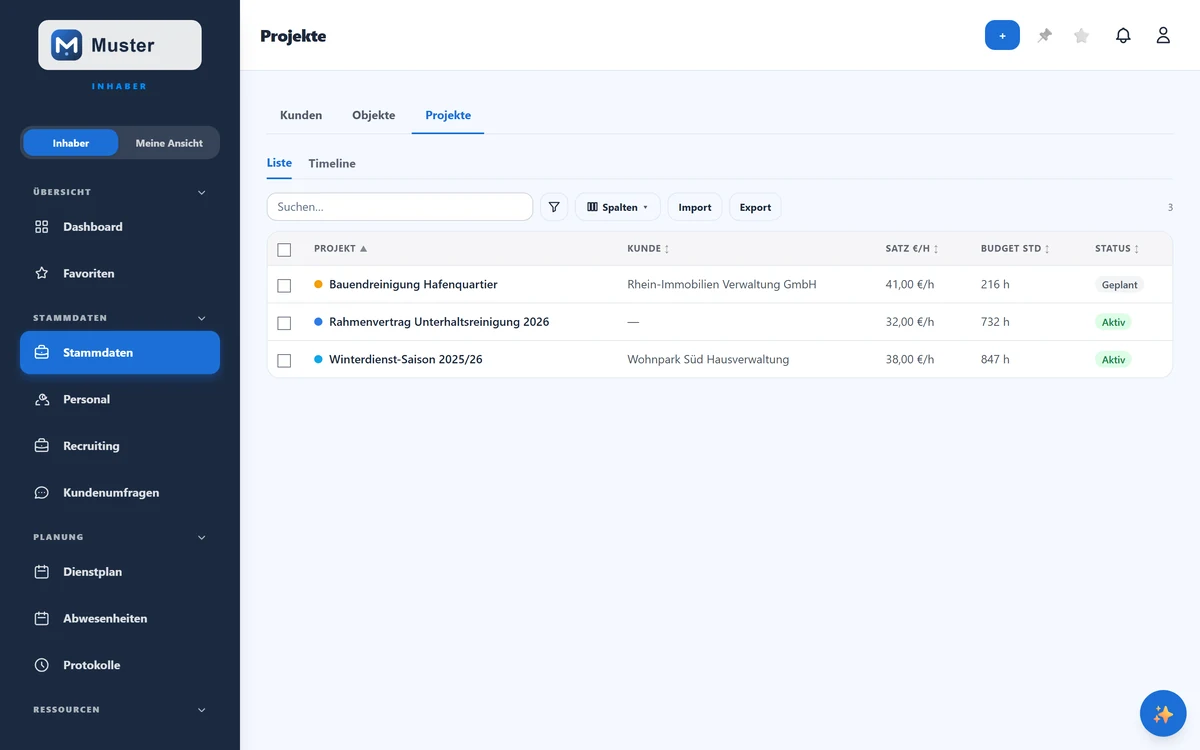Open the Objekte tab

pos(374,115)
